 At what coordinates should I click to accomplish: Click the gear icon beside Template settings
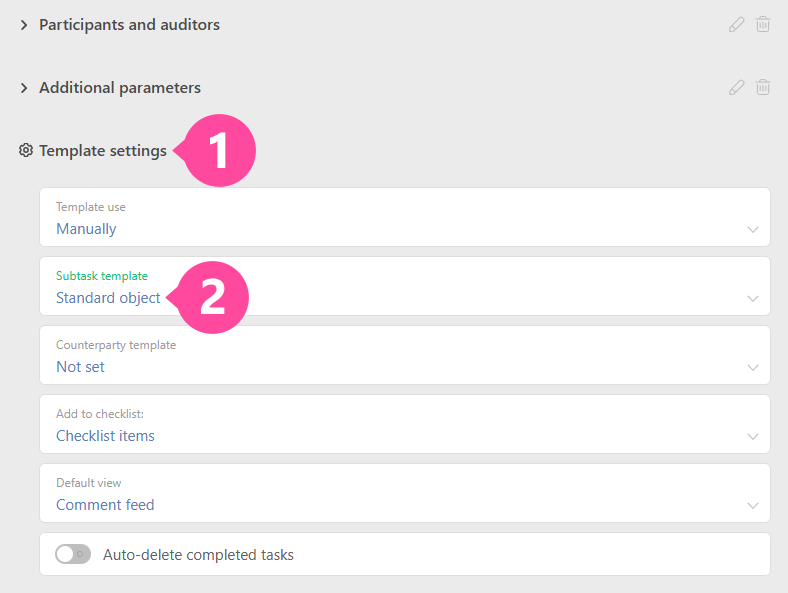(26, 151)
